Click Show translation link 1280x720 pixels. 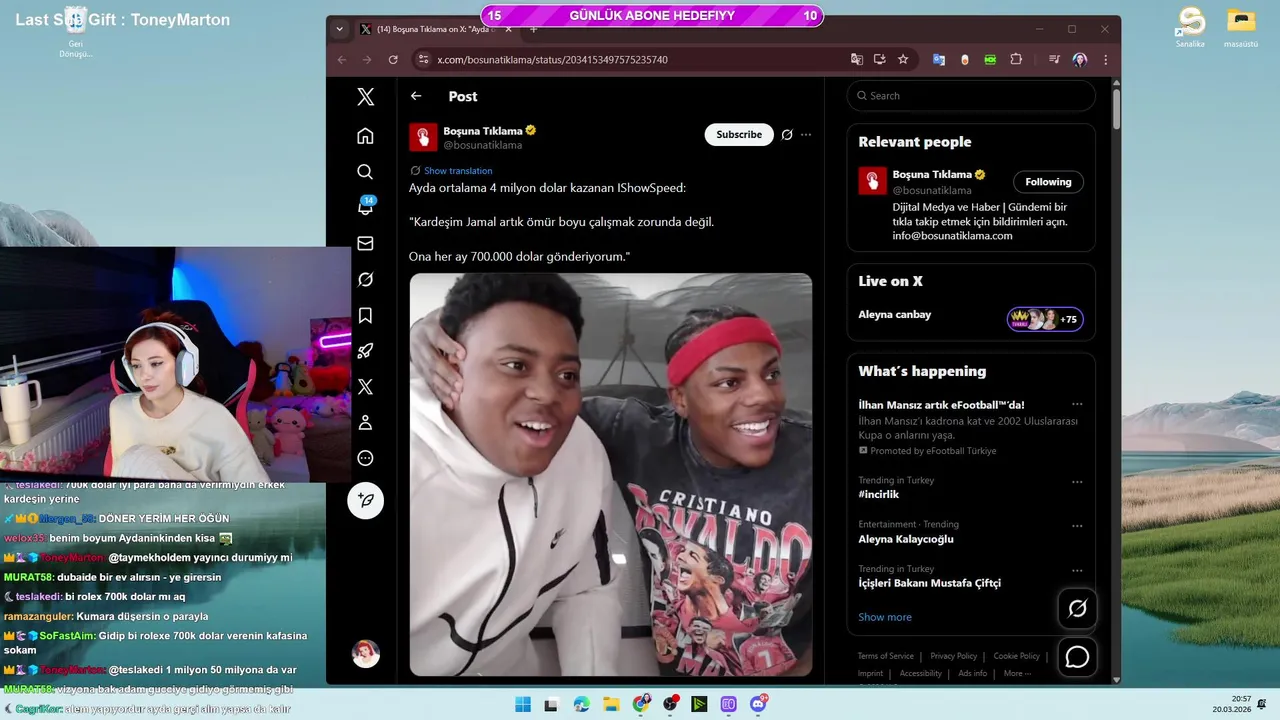click(x=458, y=171)
